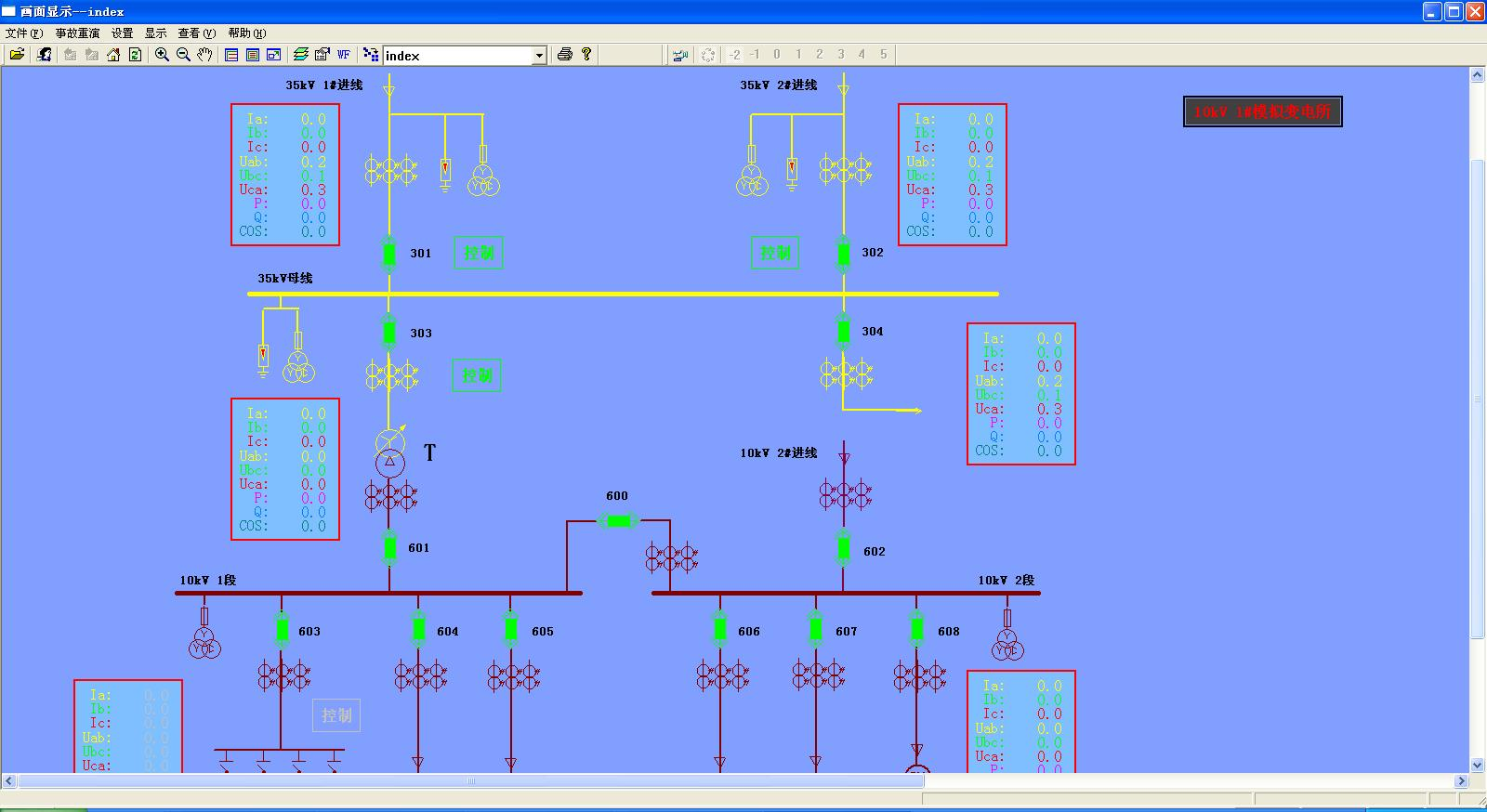Click the open file folder icon
Screen dimensions: 1487x812
[x=17, y=55]
